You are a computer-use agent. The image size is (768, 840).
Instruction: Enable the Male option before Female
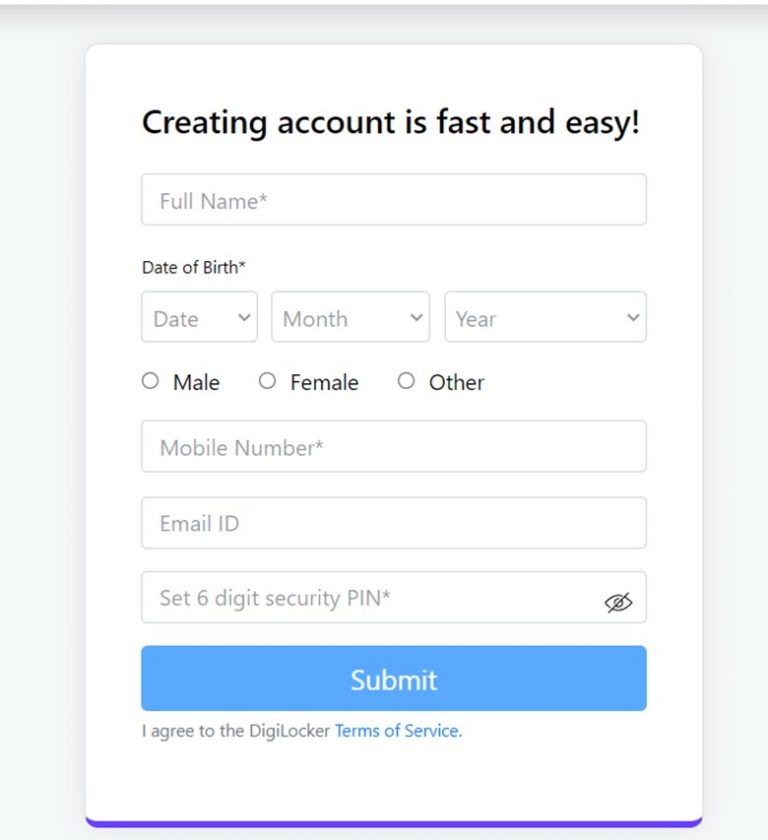click(x=150, y=381)
